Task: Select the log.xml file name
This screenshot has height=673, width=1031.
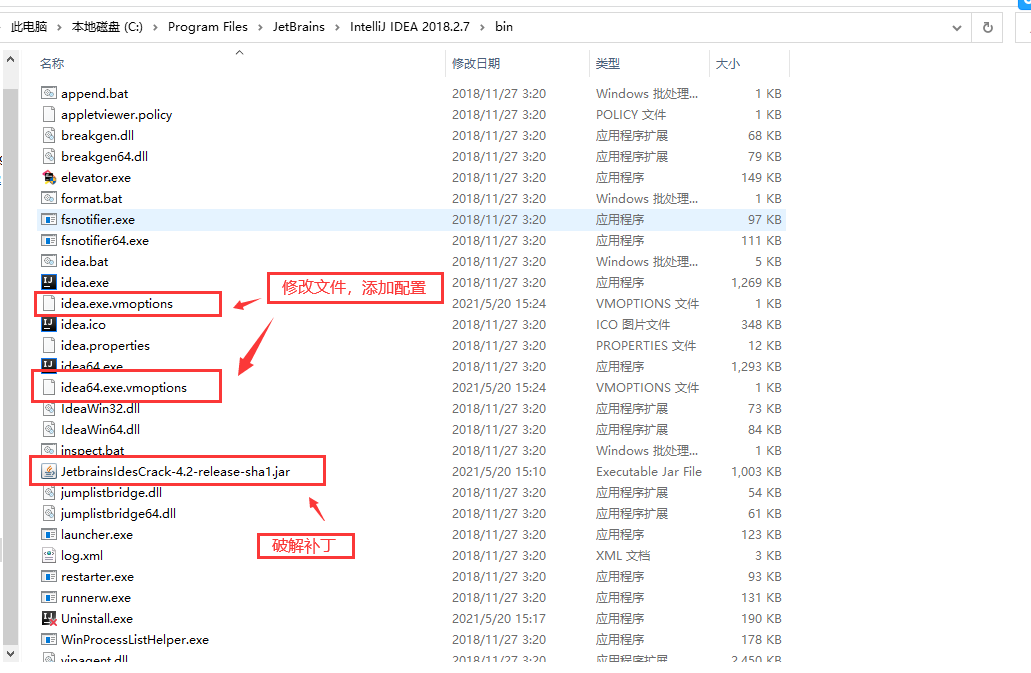Action: [82, 556]
